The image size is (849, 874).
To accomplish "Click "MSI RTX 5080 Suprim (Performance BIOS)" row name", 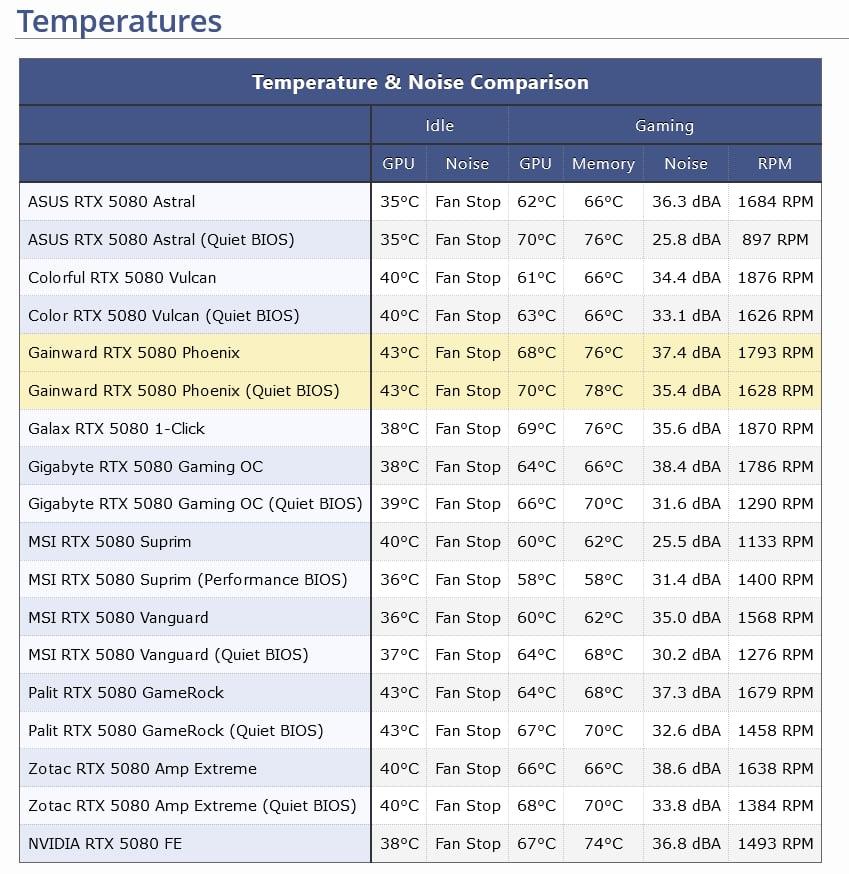I will click(187, 580).
